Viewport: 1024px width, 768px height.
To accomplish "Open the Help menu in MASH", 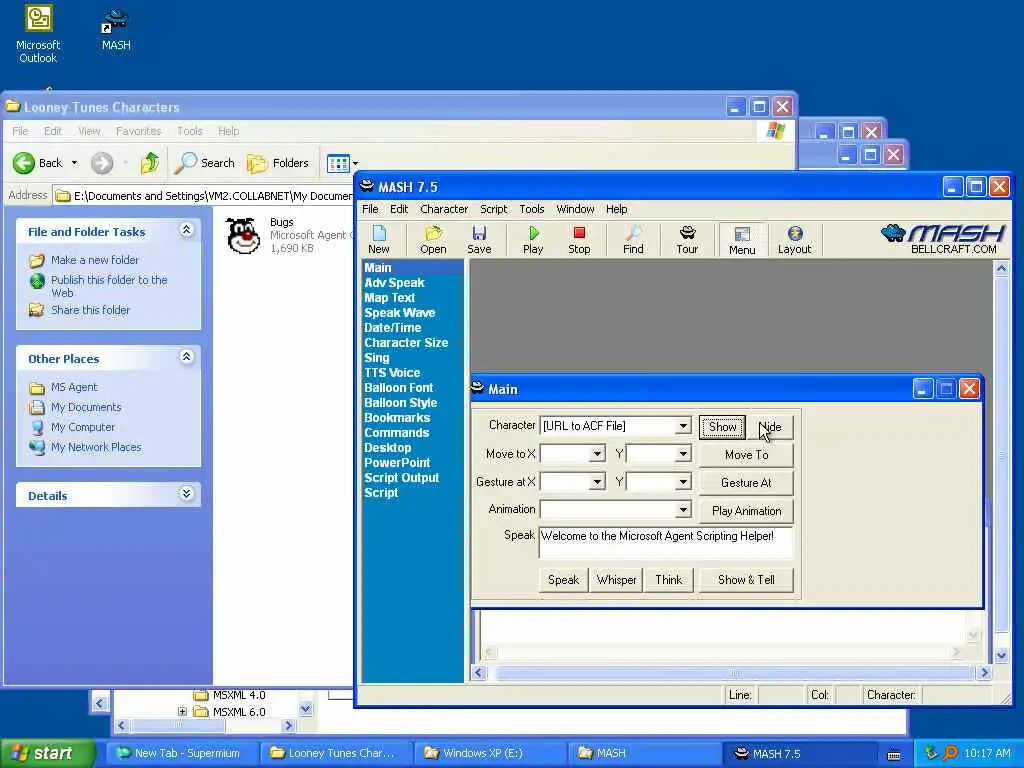I will pyautogui.click(x=616, y=209).
